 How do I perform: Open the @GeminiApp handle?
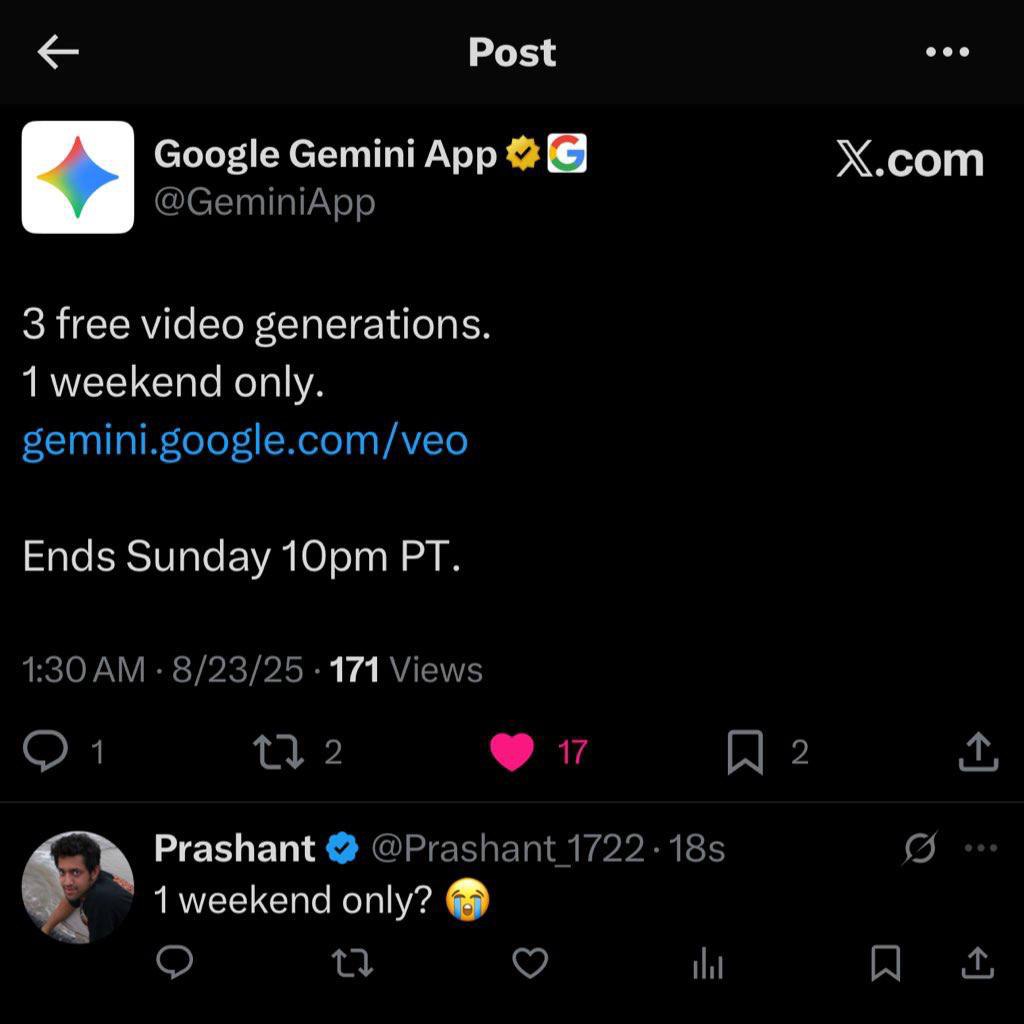[x=265, y=203]
